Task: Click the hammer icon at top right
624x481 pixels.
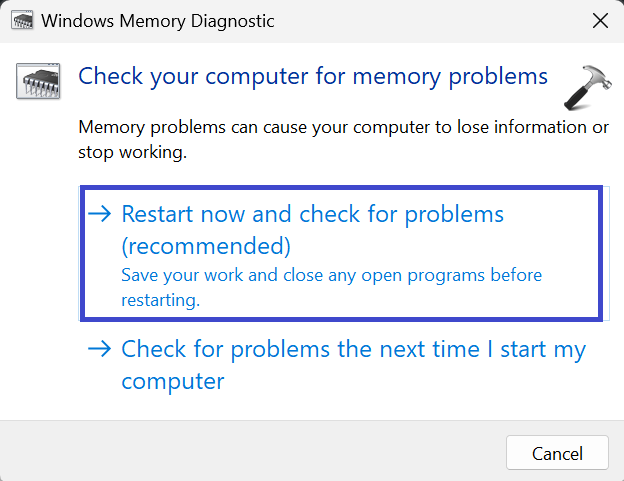Action: [x=585, y=86]
